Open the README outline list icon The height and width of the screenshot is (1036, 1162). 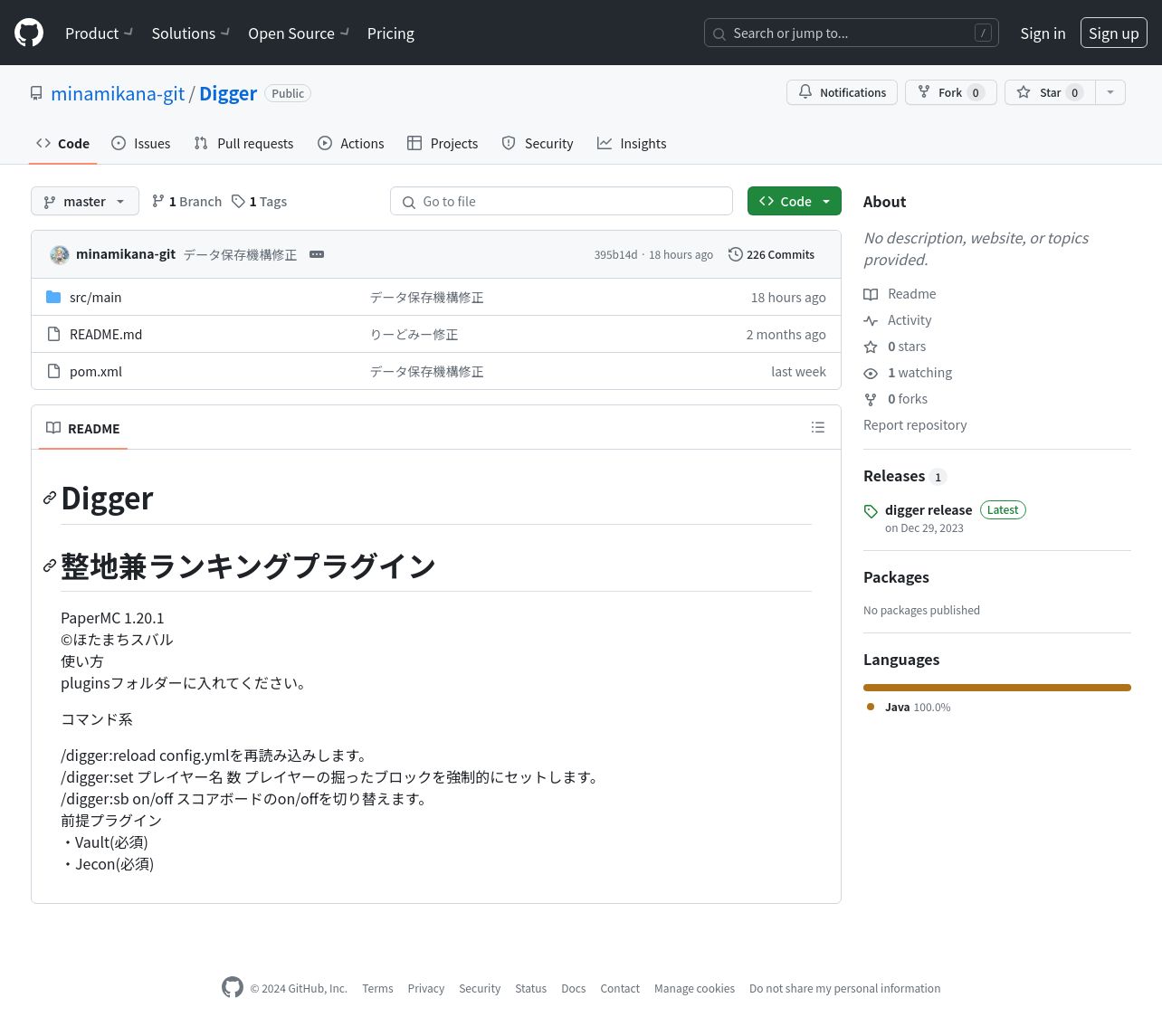(x=818, y=427)
